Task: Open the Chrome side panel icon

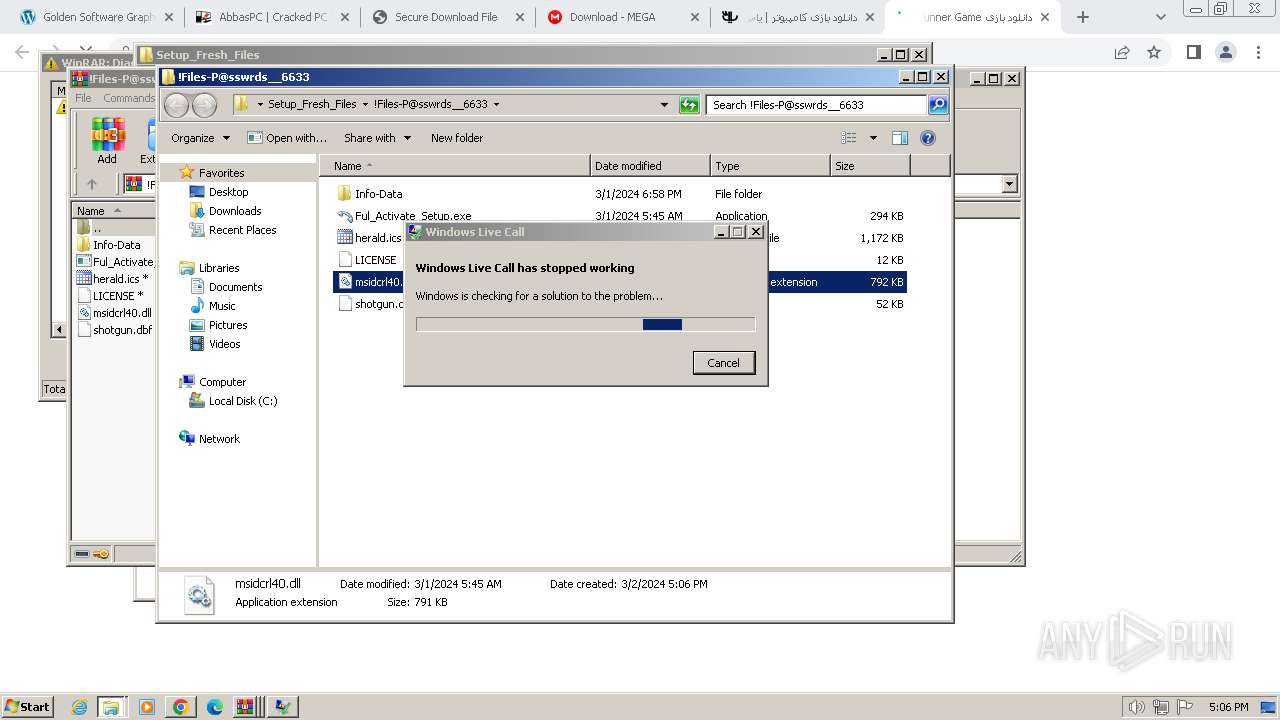Action: [x=1193, y=52]
